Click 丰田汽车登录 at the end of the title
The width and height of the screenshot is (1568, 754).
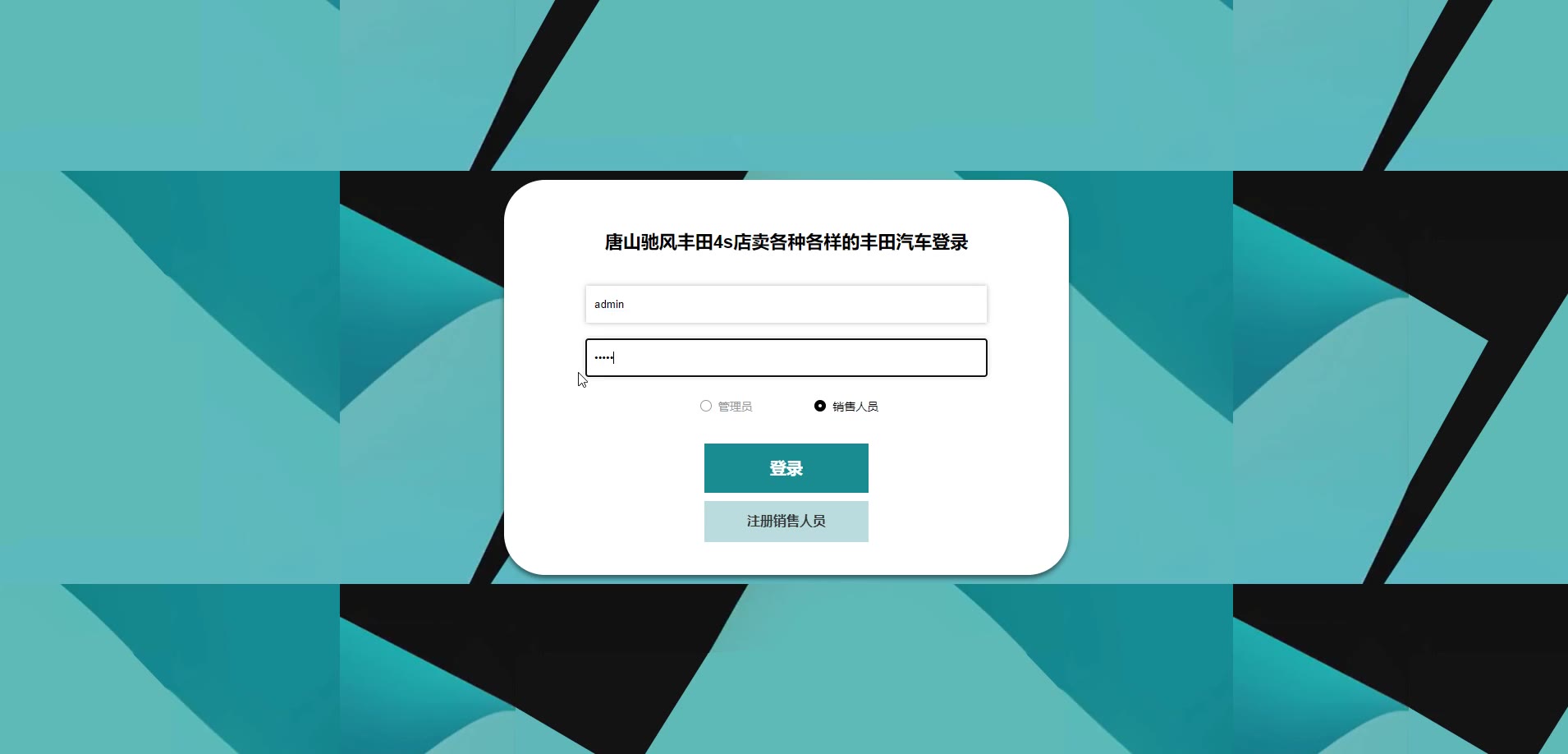point(915,242)
